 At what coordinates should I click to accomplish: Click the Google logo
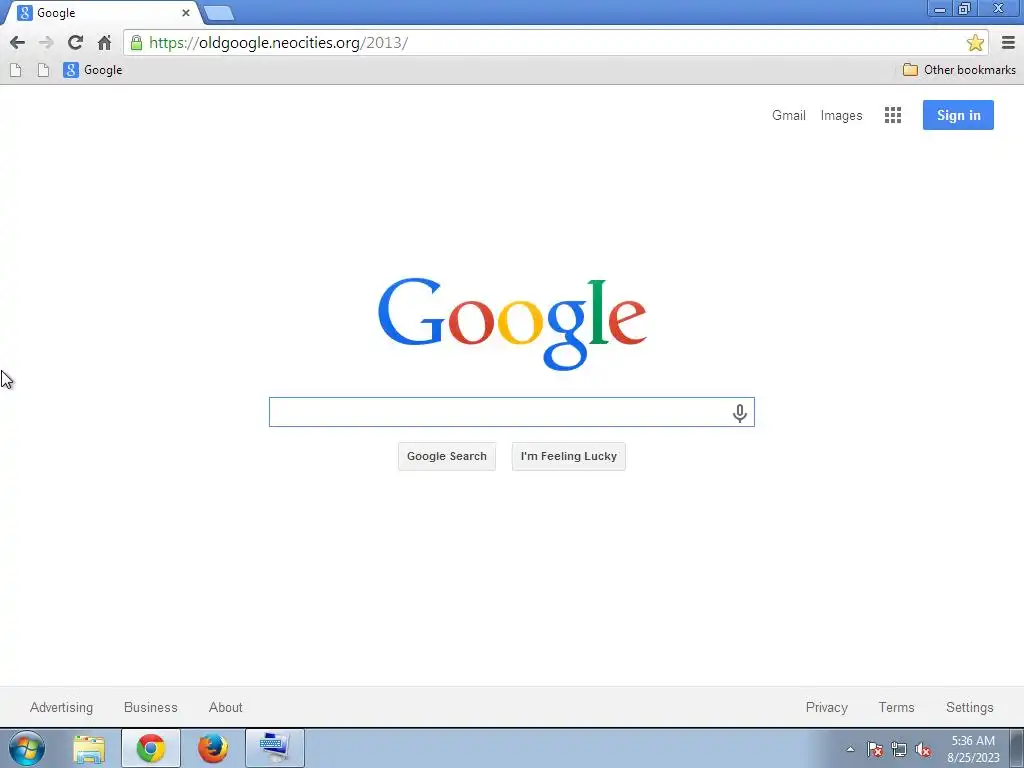click(x=512, y=324)
